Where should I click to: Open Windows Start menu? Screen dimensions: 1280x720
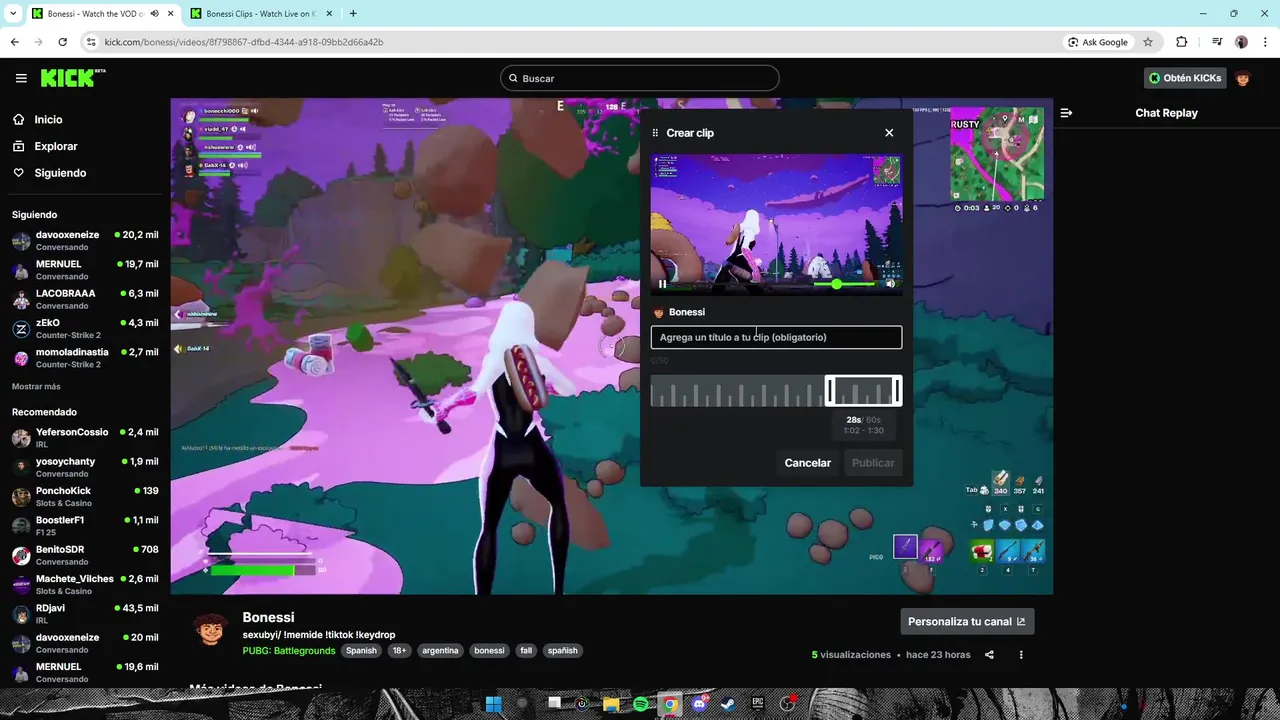point(493,704)
